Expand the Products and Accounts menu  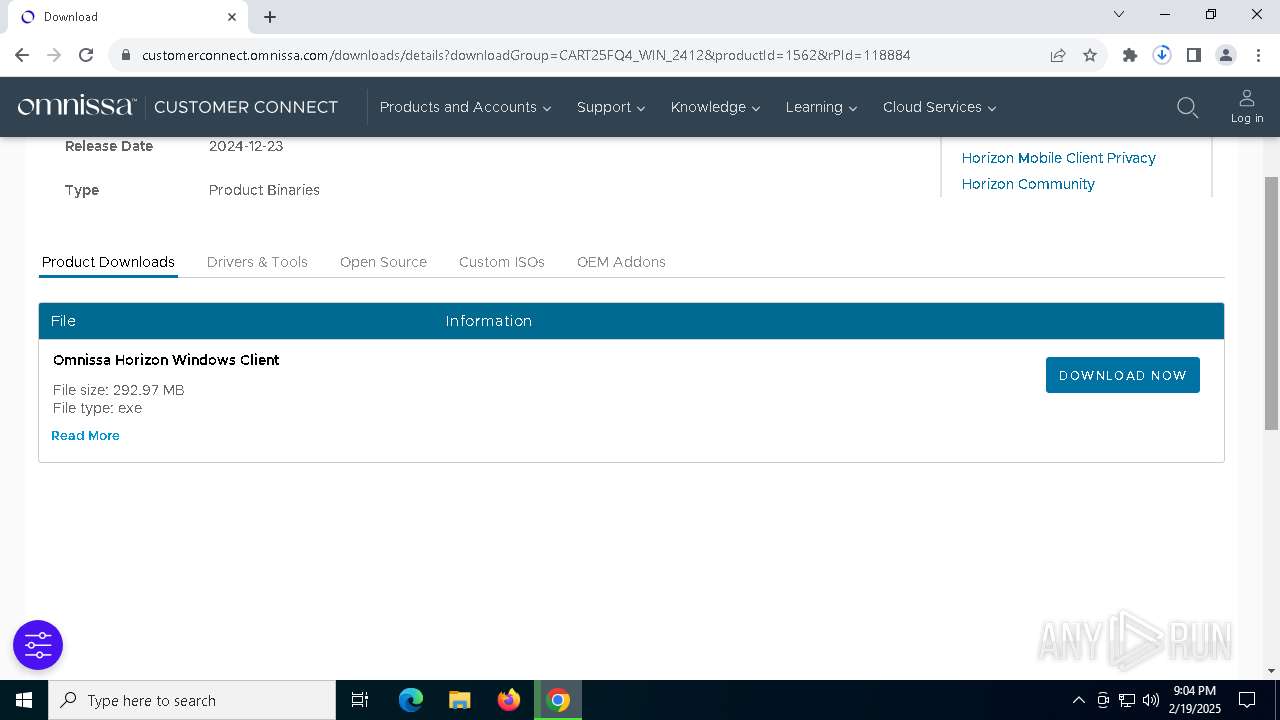pos(465,107)
